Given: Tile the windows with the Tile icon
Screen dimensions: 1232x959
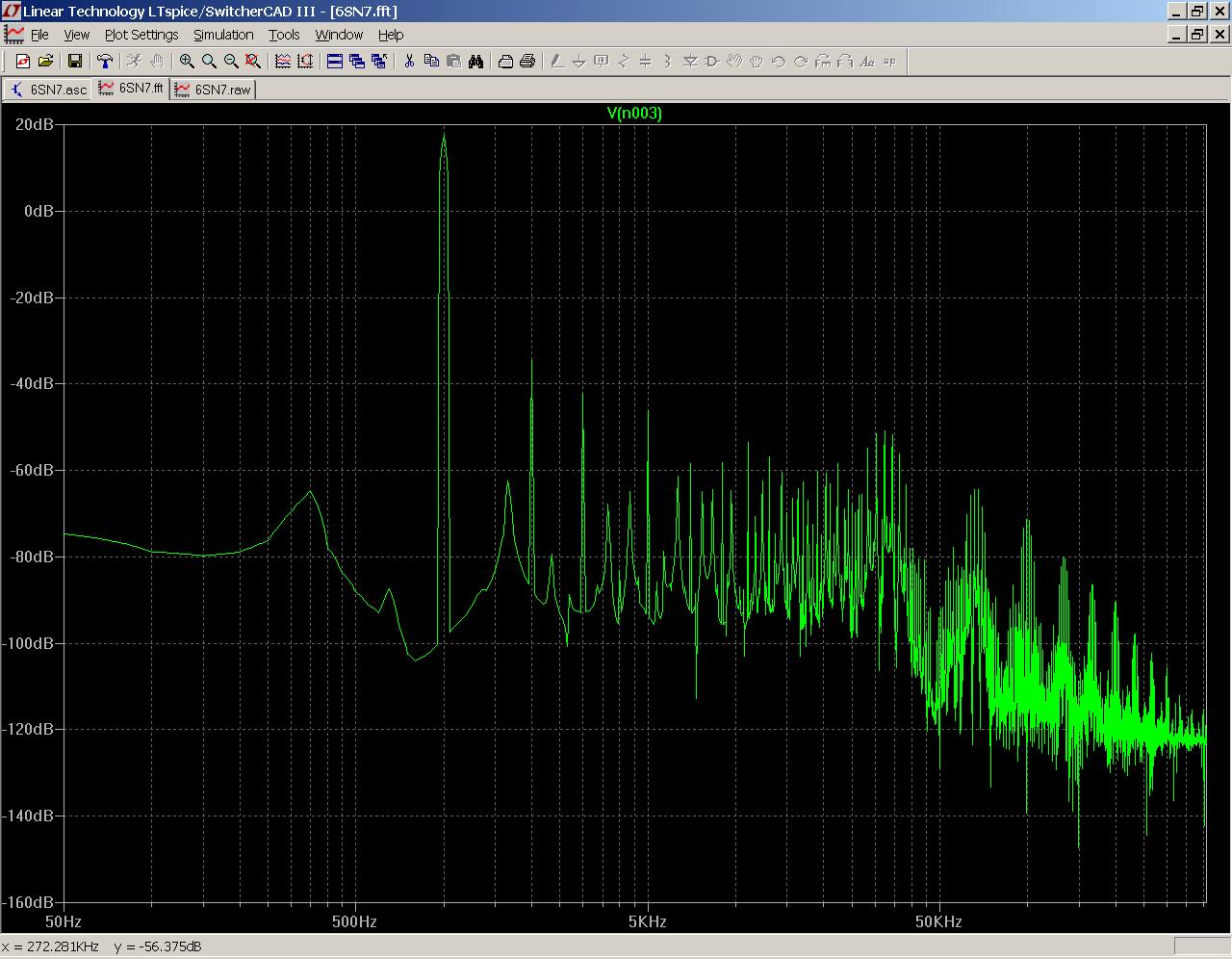Looking at the screenshot, I should click(335, 62).
